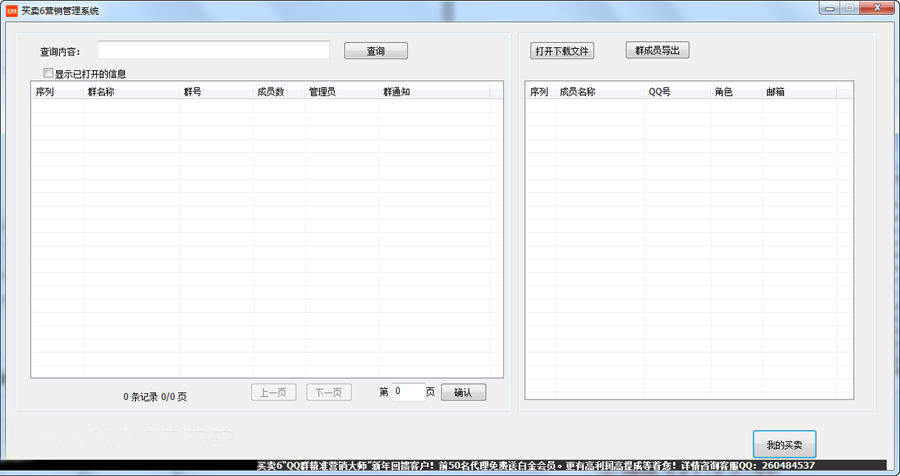Go to previous page with 上一页
Viewport: 900px width, 476px height.
[274, 393]
